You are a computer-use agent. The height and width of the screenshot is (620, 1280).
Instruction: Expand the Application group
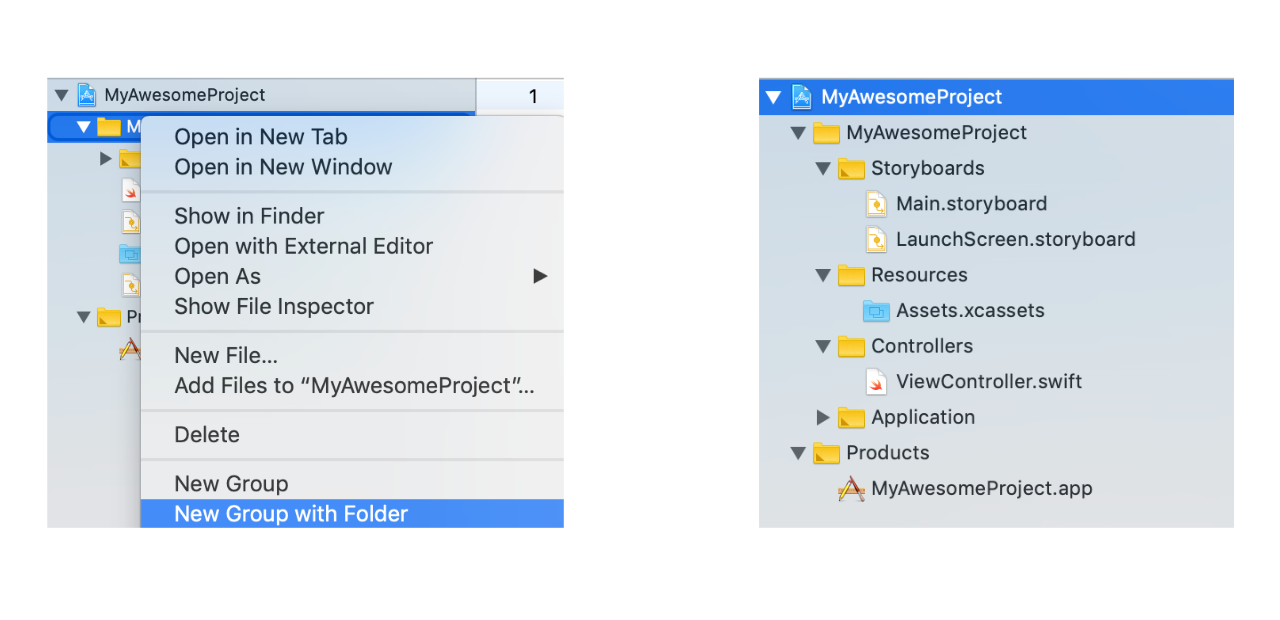(822, 417)
